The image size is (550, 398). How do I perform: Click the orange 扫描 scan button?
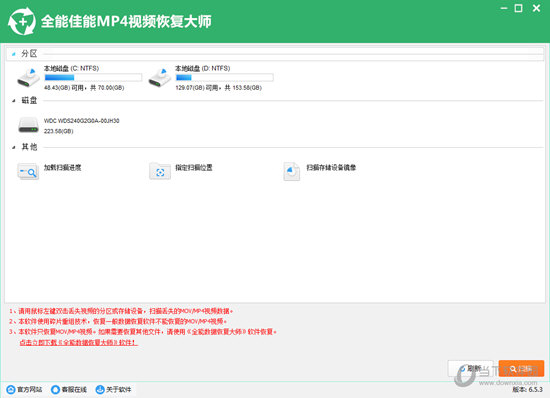521,369
